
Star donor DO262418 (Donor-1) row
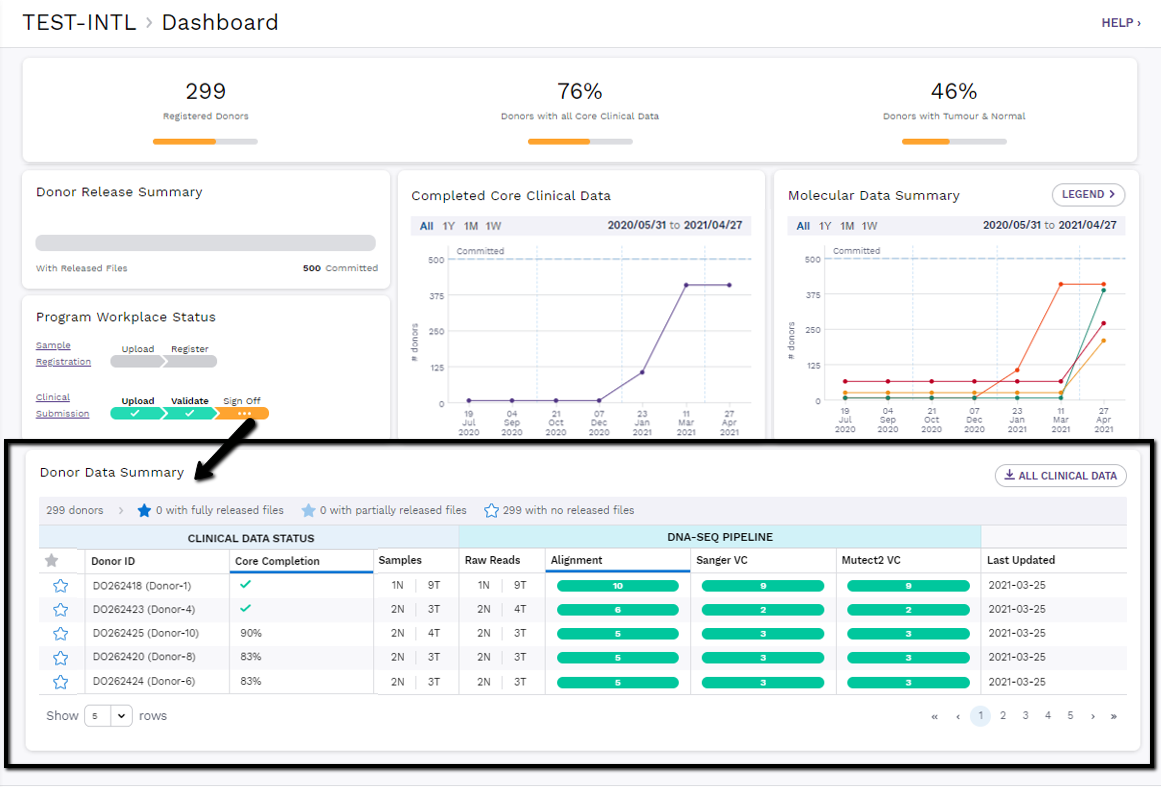point(61,586)
